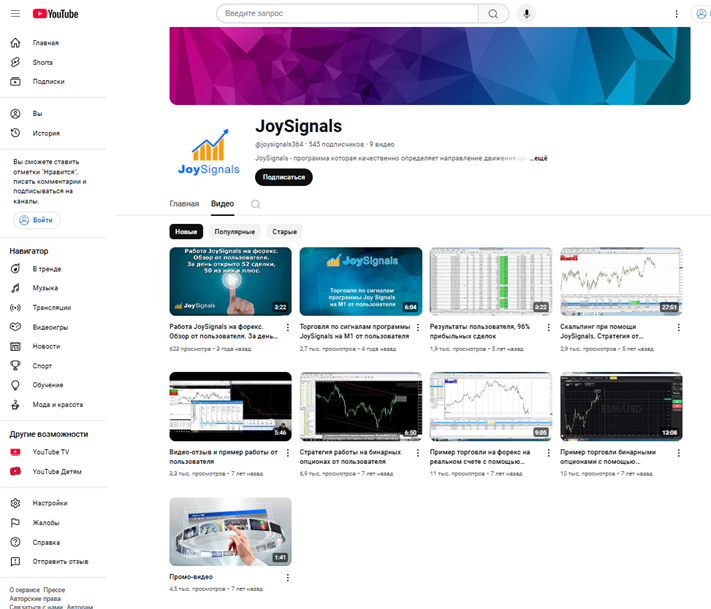Switch to channel Главная tab

tap(184, 204)
